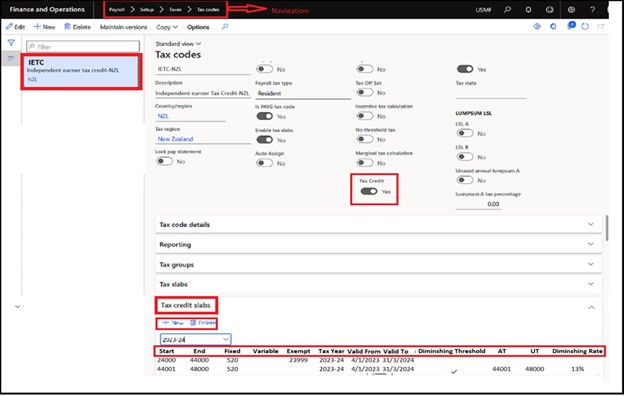The height and width of the screenshot is (396, 624).
Task: Sort by Diminshing Rate column header
Action: (577, 351)
